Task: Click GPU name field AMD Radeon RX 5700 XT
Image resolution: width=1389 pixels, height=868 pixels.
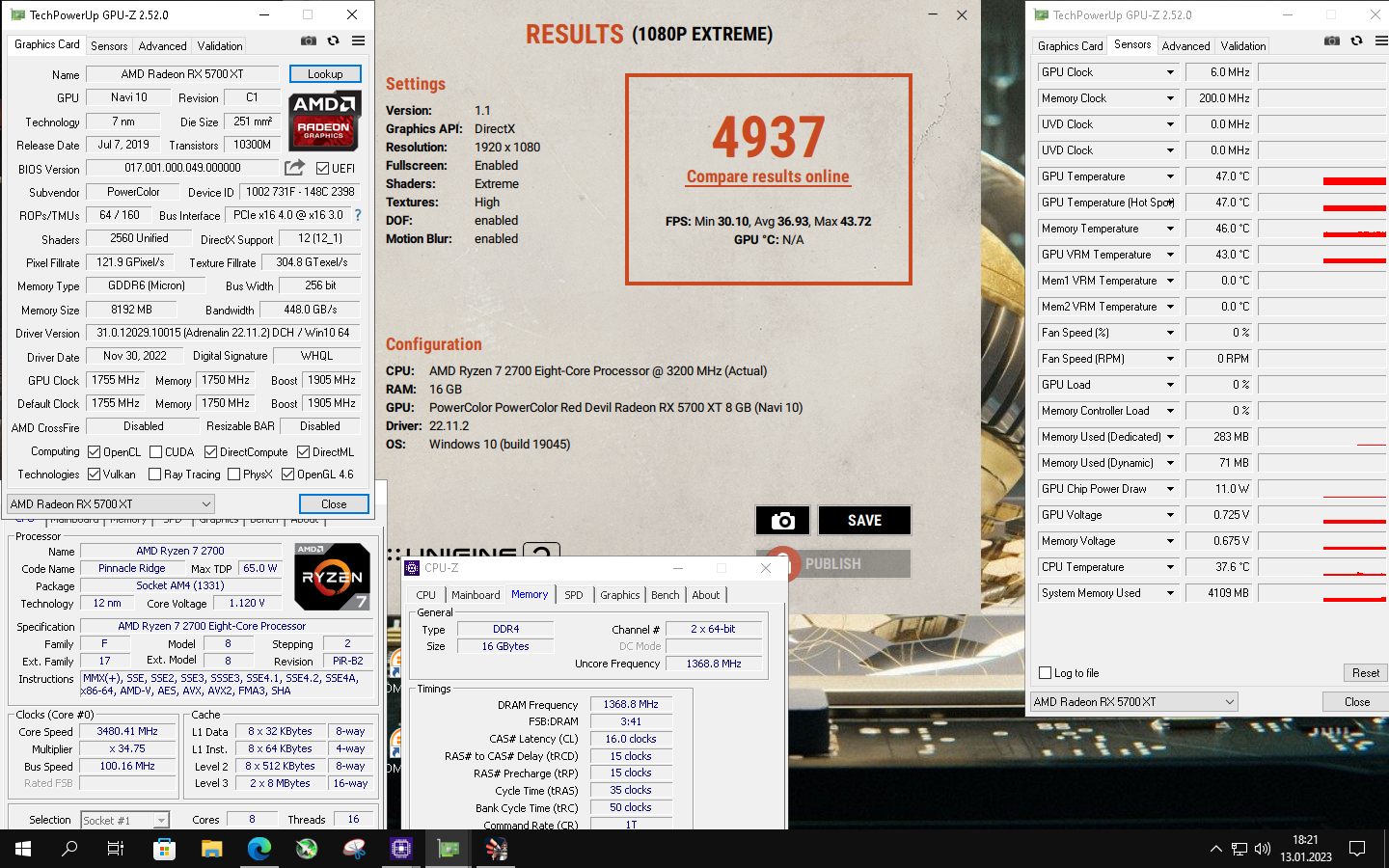Action: (182, 74)
